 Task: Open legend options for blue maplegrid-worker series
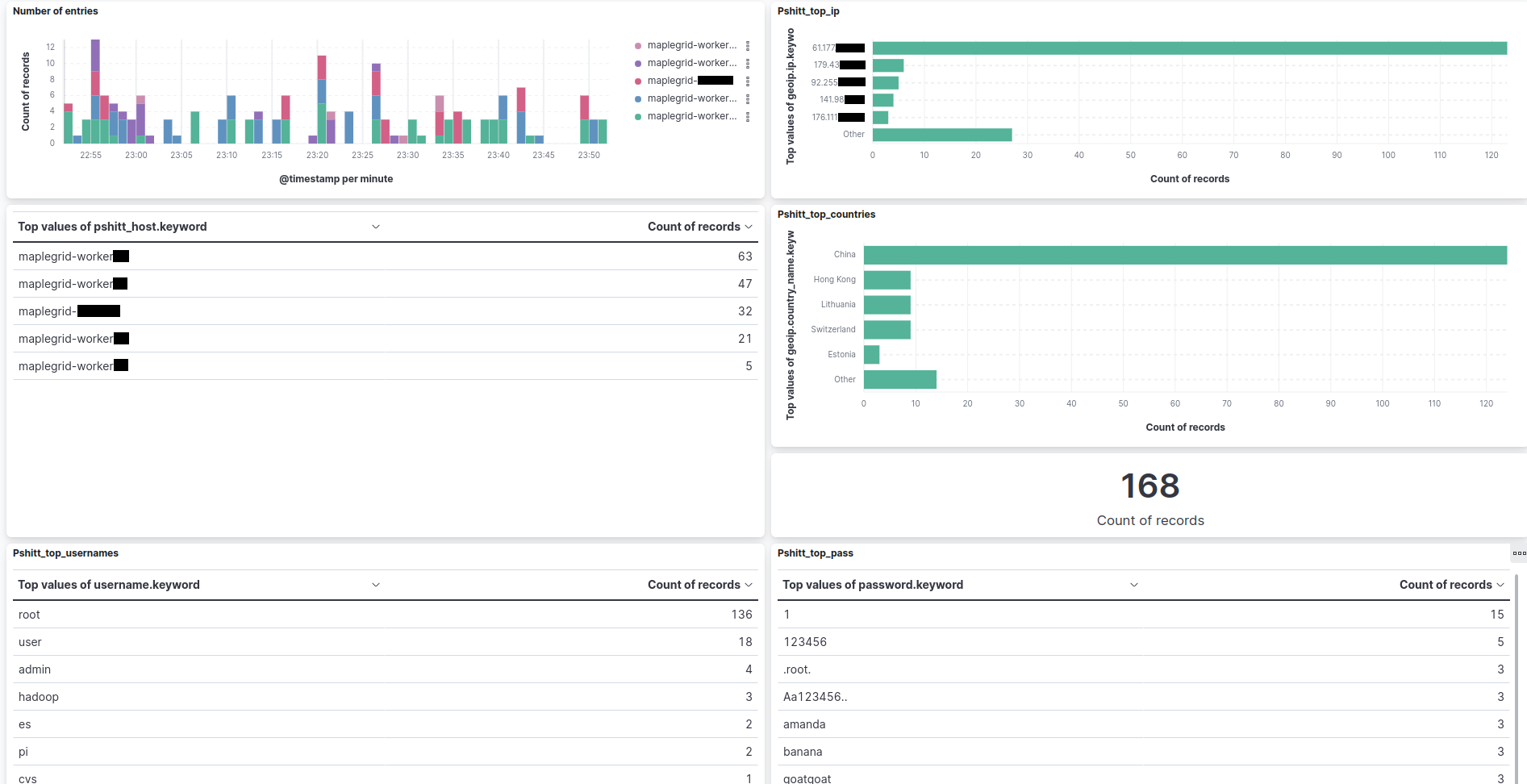(x=748, y=99)
